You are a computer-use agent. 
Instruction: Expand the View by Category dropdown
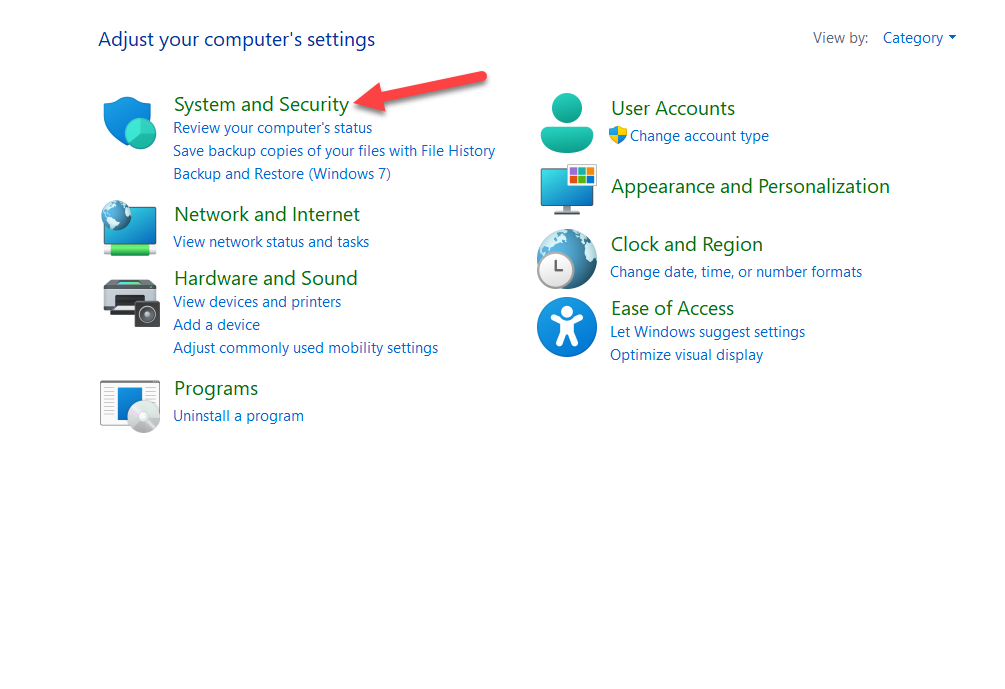[x=919, y=38]
